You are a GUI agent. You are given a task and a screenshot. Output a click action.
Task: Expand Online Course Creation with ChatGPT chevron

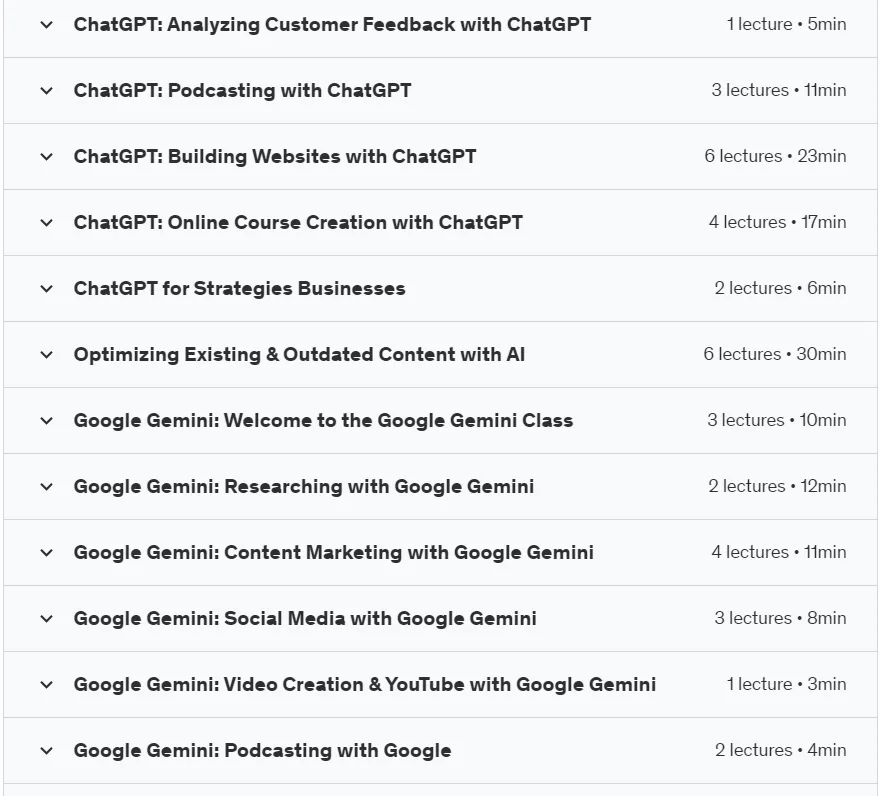(47, 222)
